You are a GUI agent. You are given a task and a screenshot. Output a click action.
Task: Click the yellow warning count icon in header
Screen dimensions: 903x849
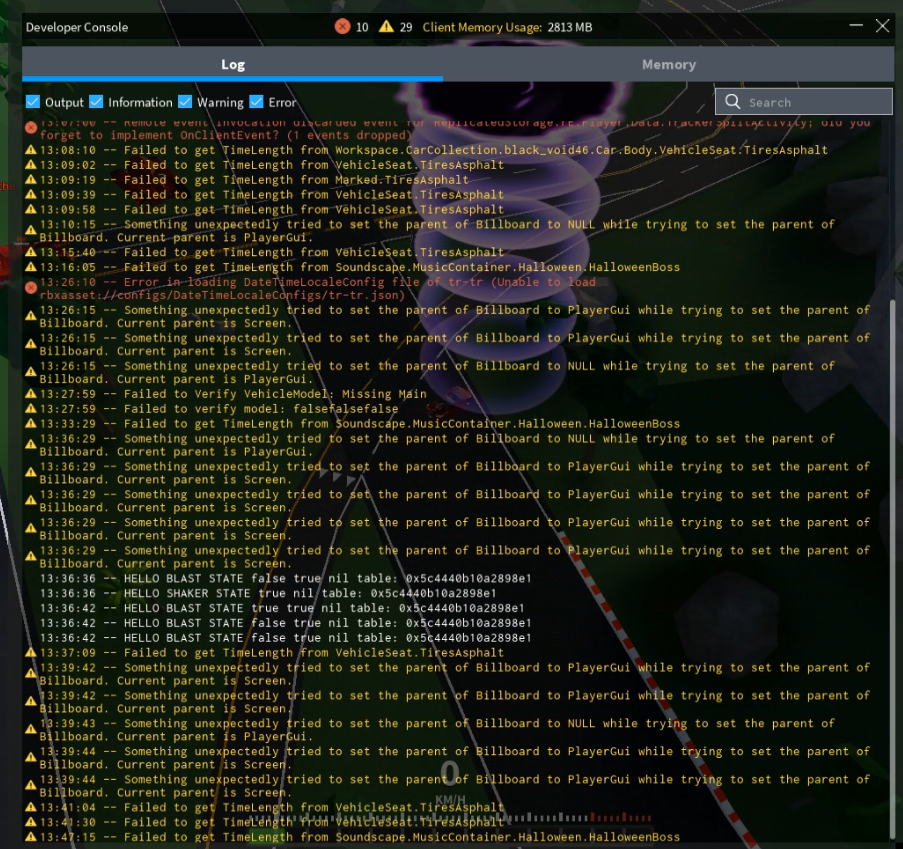[386, 27]
